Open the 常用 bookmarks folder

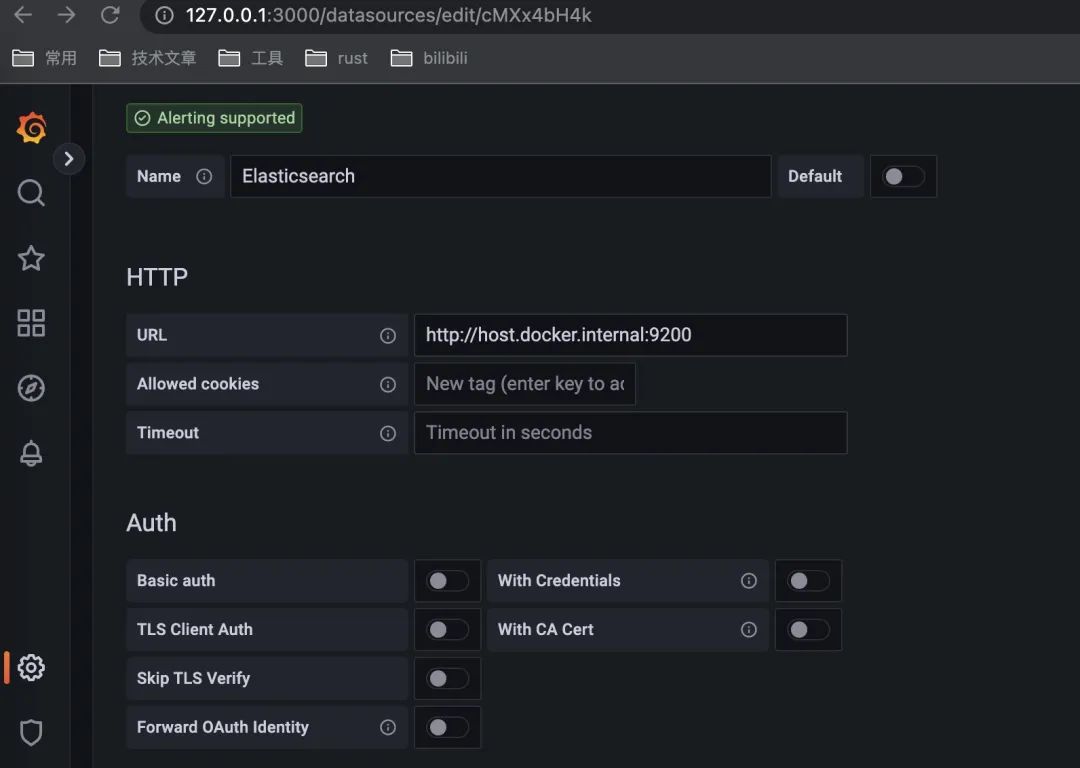coord(45,59)
